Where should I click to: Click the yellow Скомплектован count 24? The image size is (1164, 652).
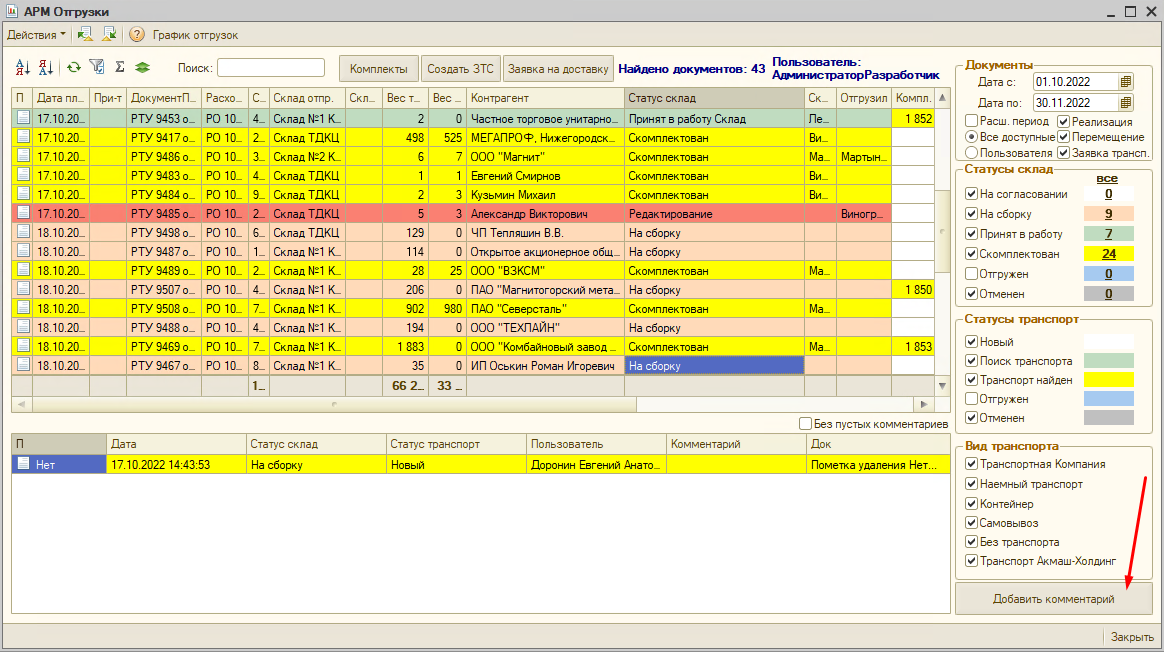(x=1108, y=254)
